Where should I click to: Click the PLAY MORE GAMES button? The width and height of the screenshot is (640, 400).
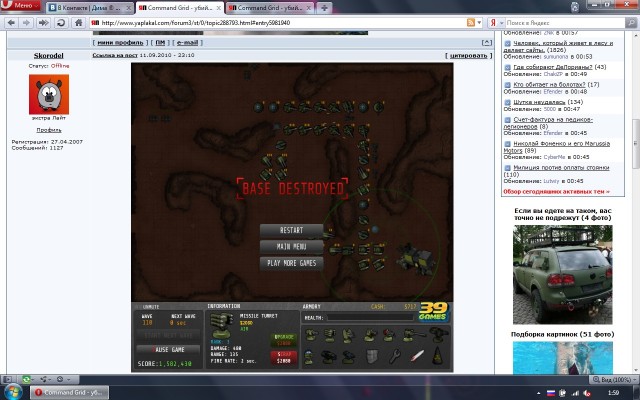pyautogui.click(x=291, y=263)
